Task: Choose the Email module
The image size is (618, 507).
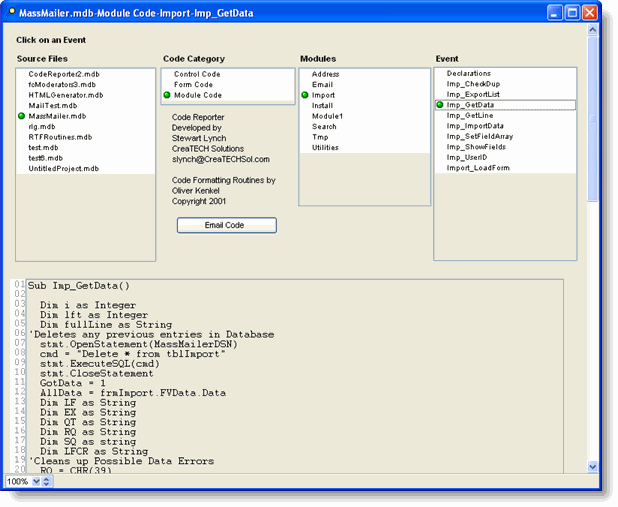Action: 322,85
